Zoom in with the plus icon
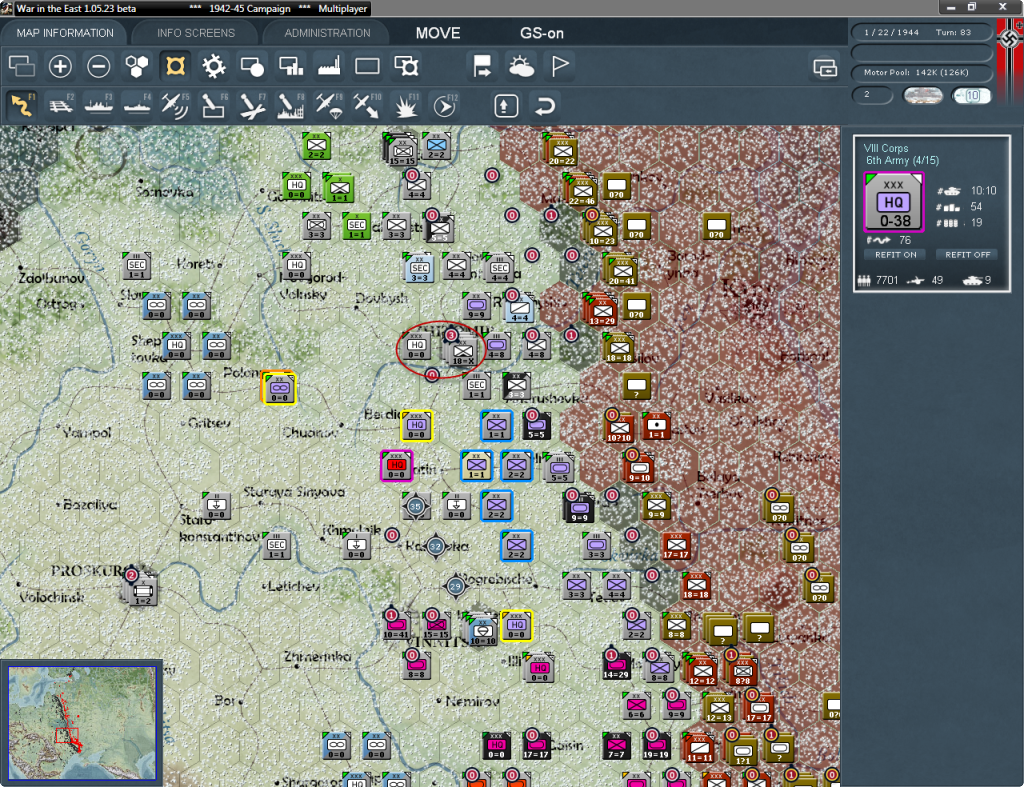 click(x=60, y=66)
